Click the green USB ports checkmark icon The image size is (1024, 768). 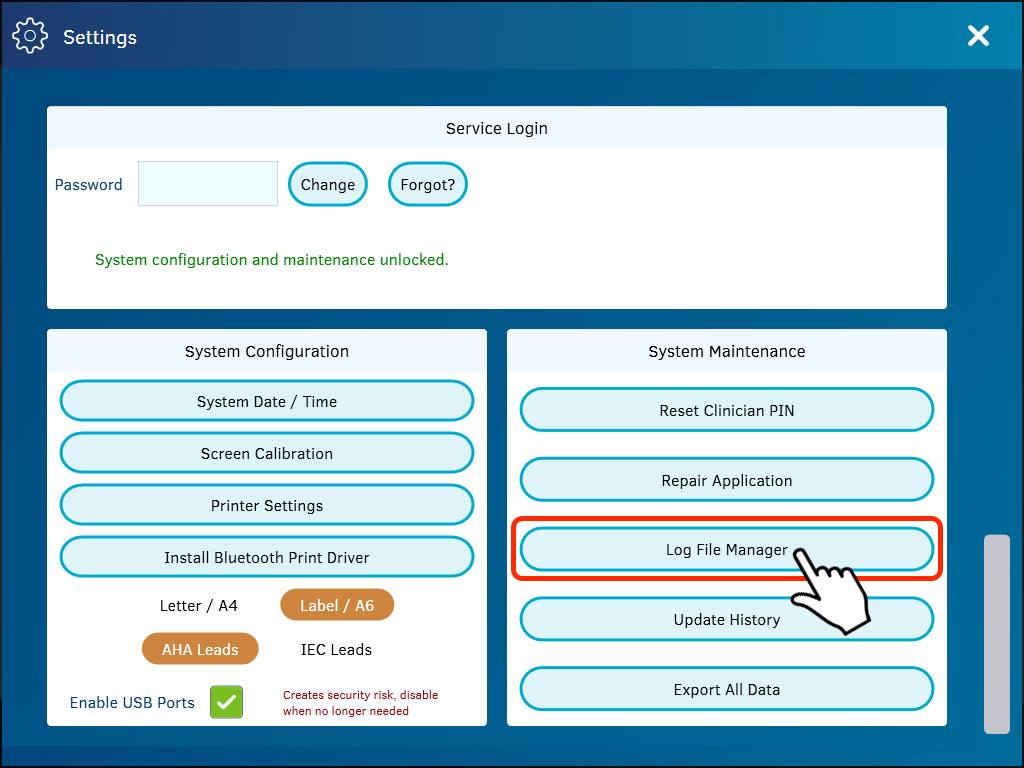[225, 702]
